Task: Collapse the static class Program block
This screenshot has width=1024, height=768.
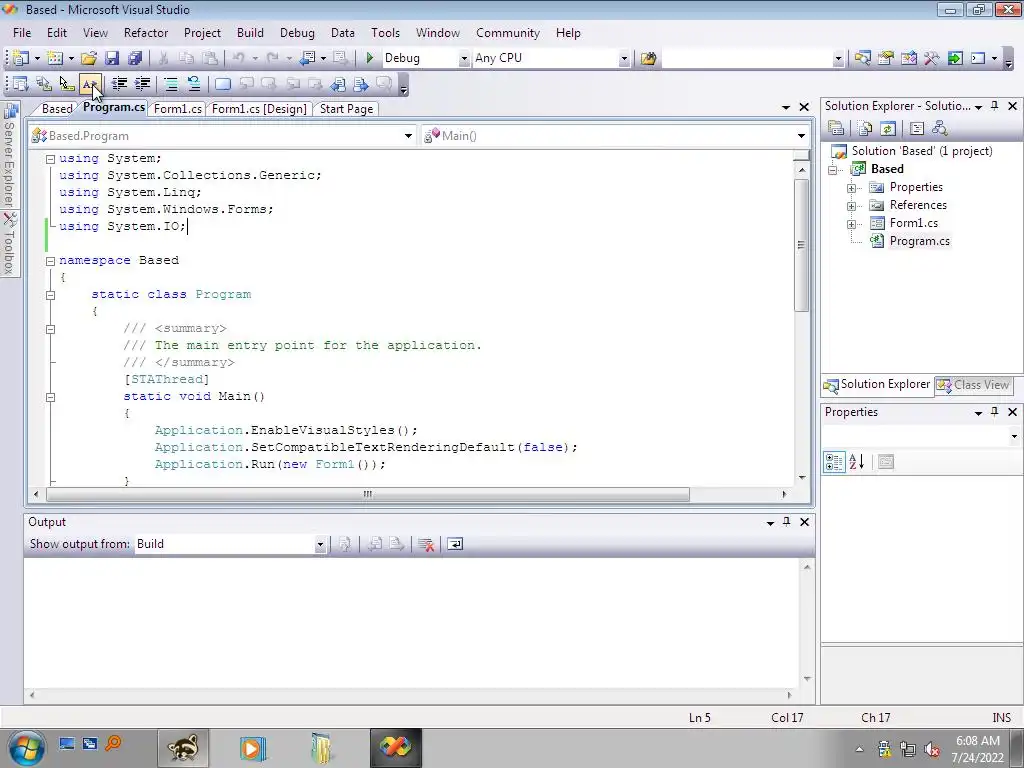Action: point(50,295)
